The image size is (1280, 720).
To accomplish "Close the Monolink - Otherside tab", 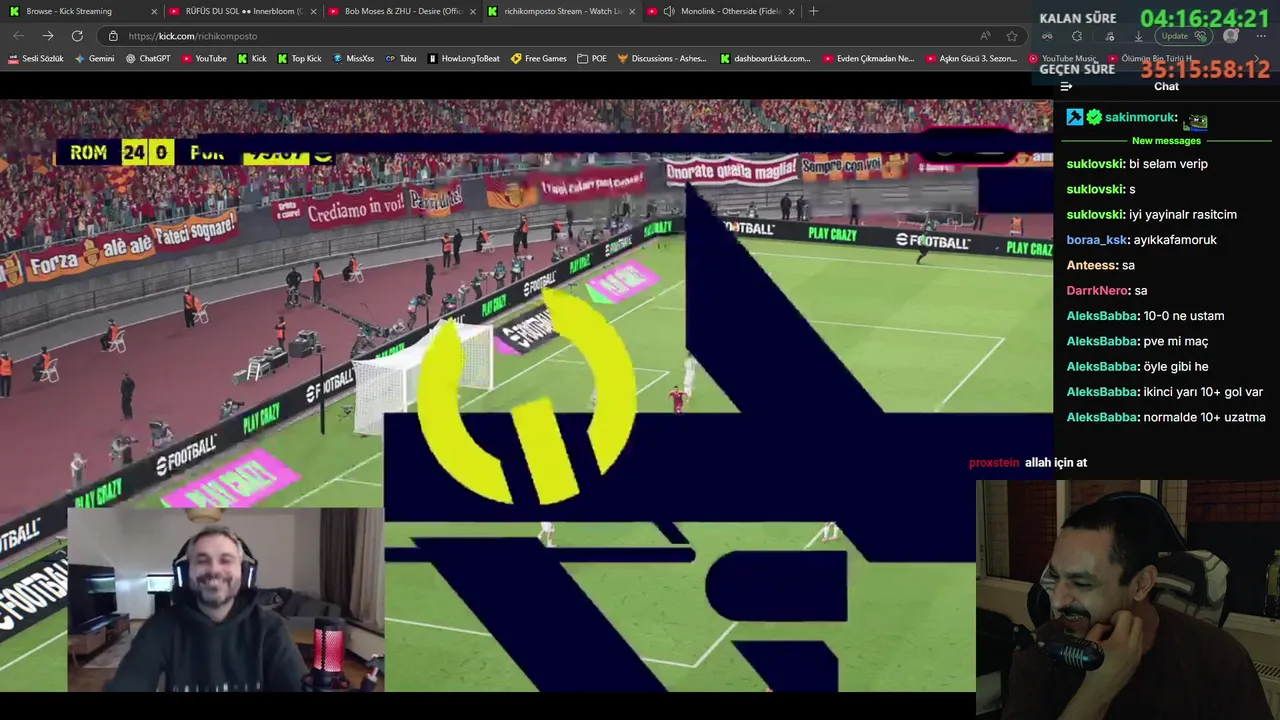I will click(792, 11).
